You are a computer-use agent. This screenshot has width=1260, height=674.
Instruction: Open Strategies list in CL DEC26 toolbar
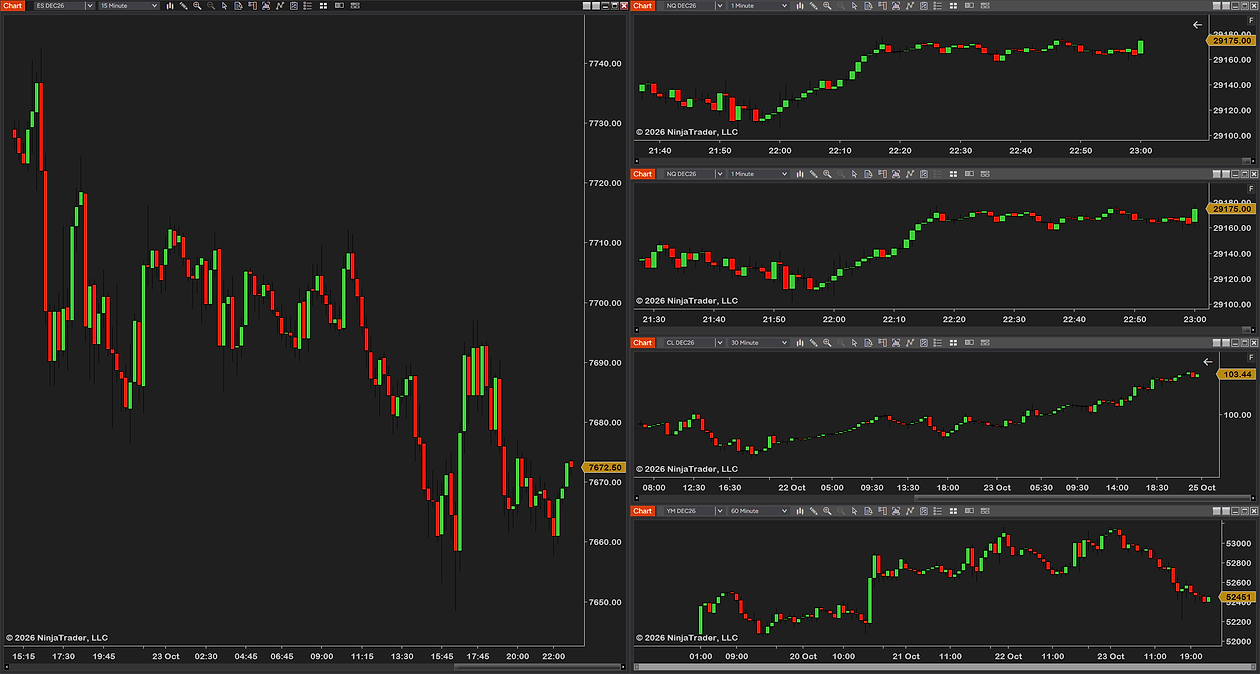923,343
